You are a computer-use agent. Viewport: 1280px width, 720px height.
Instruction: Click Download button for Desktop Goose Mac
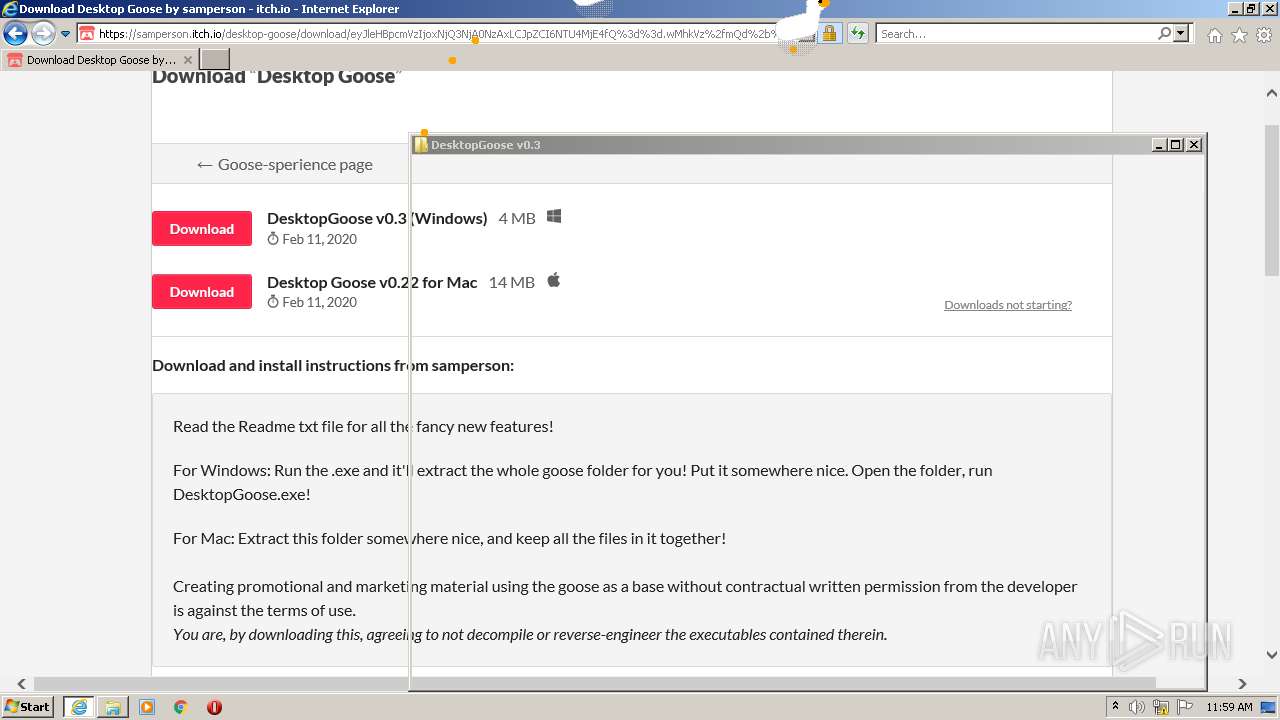pyautogui.click(x=202, y=292)
